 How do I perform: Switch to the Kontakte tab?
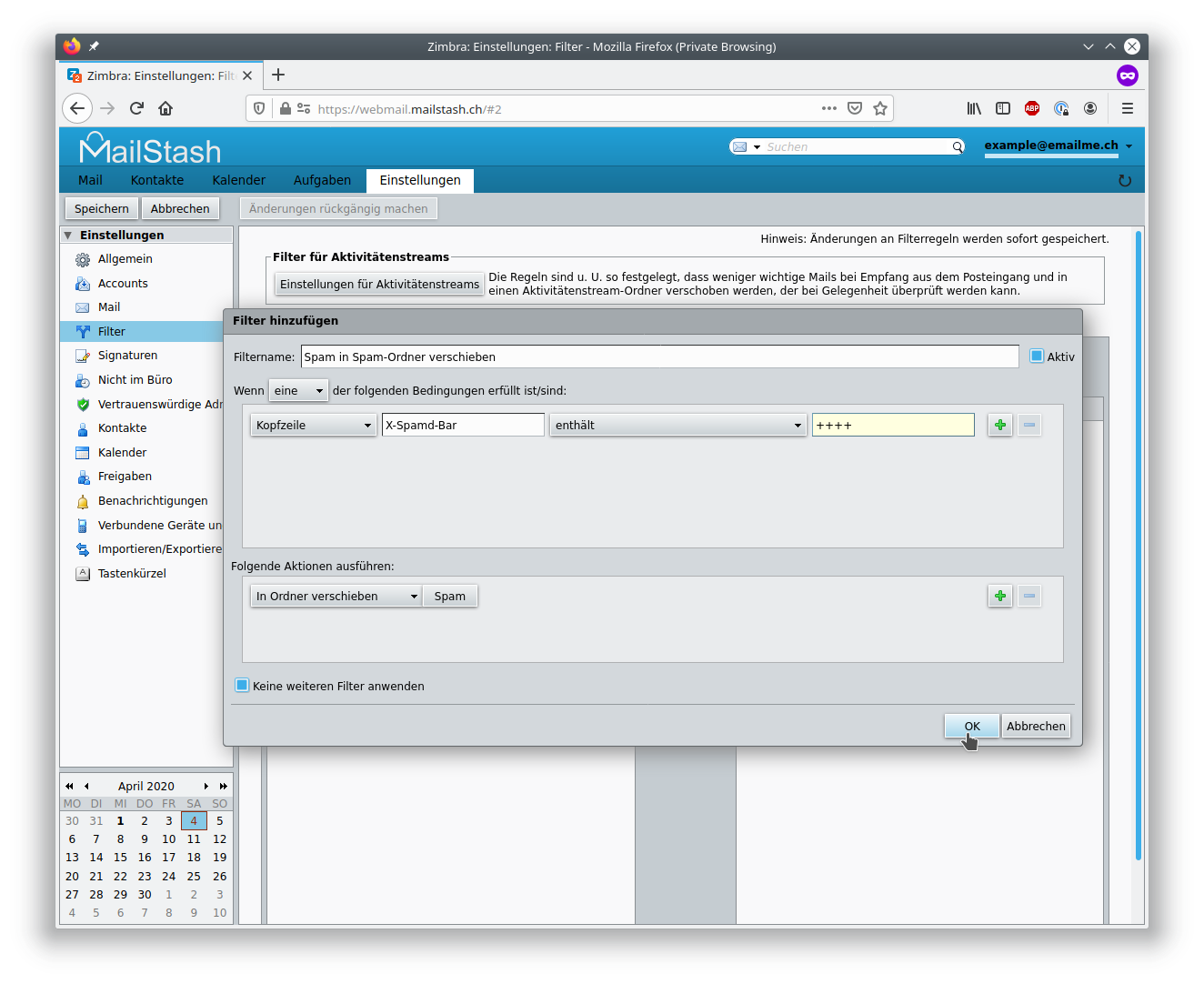pyautogui.click(x=157, y=180)
